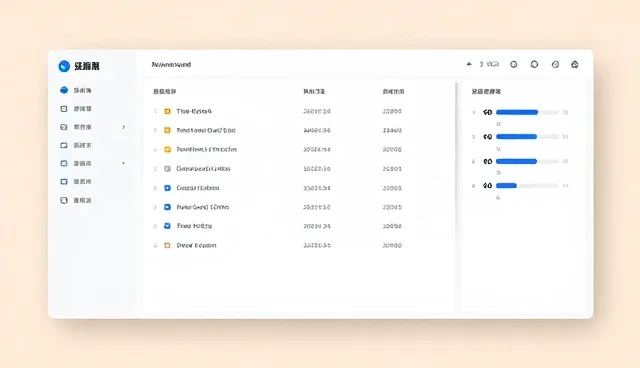640x368 pixels.
Task: Click the first blue progress bar in right panel
Action: [x=517, y=112]
